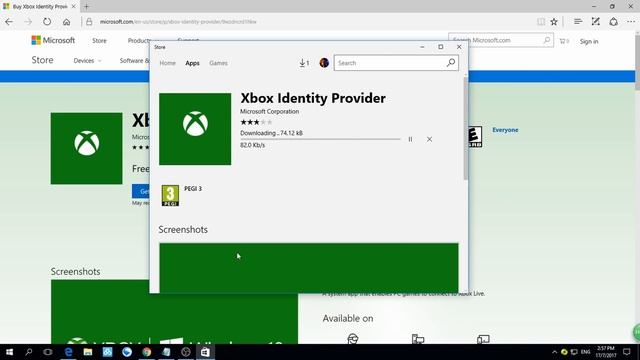
Task: Cancel the download with the X button
Action: click(x=429, y=139)
